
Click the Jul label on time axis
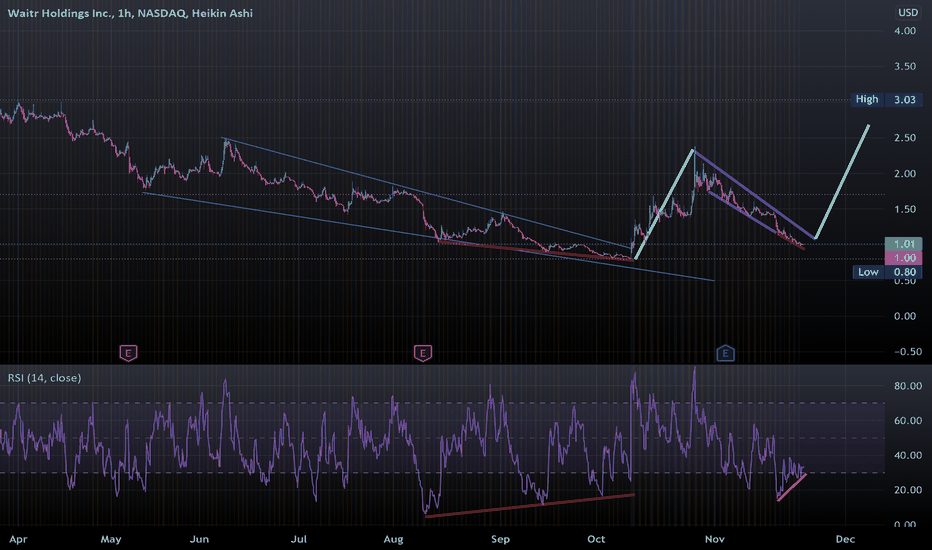click(x=298, y=539)
